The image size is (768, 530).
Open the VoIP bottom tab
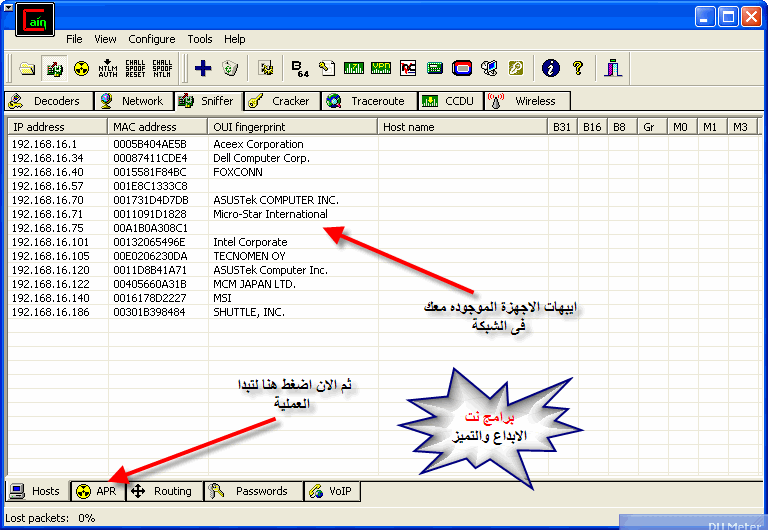(332, 491)
